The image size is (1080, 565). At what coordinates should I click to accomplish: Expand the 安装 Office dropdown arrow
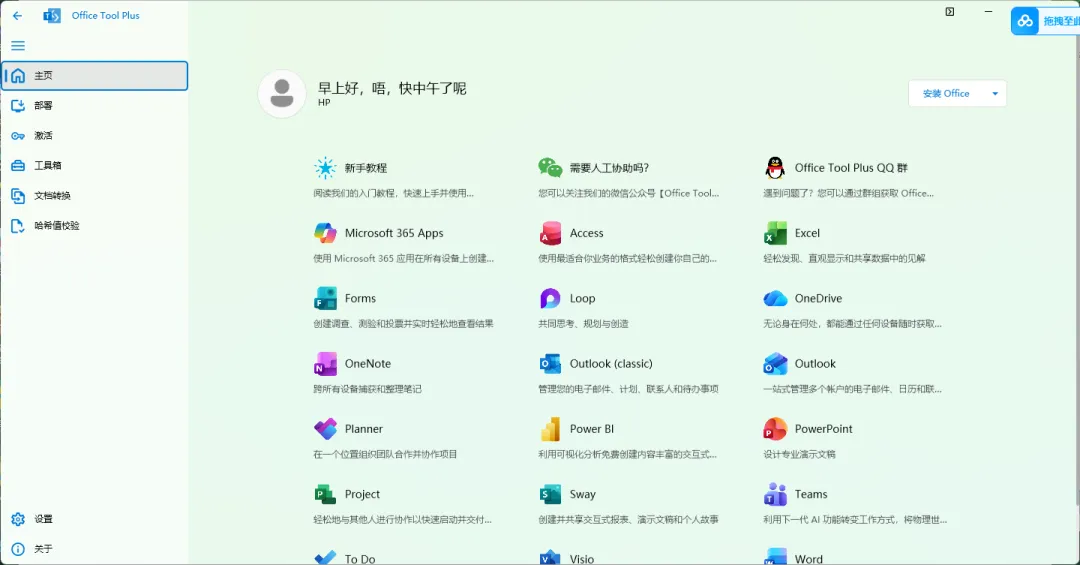point(995,94)
